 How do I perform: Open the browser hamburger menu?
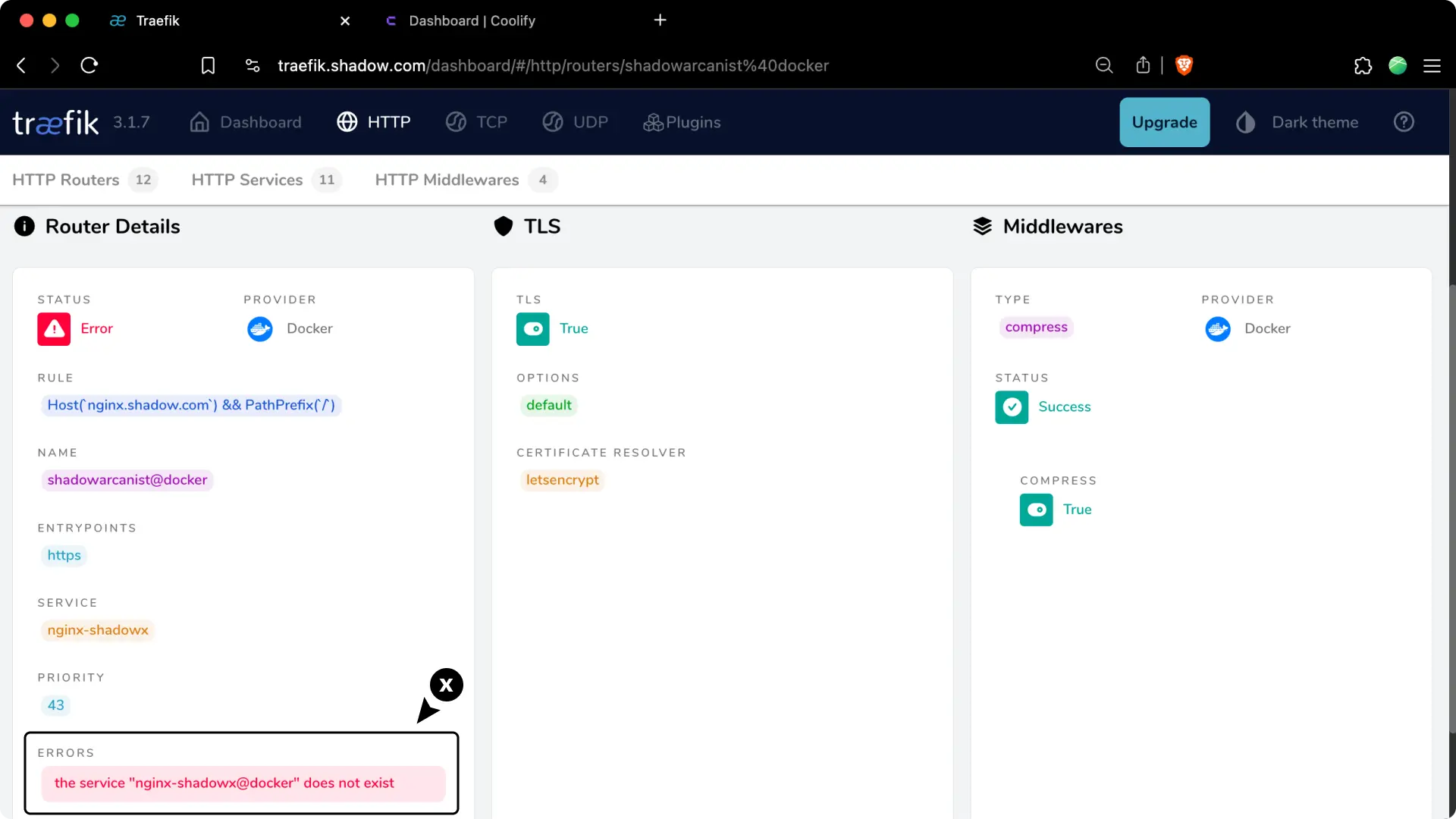1432,66
